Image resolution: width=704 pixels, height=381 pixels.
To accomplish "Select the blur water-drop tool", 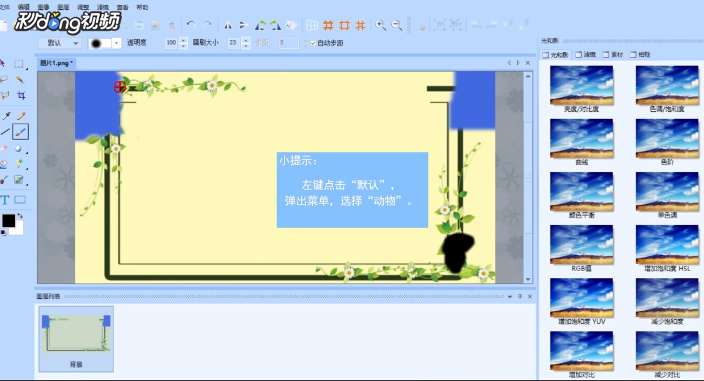I will 18,148.
